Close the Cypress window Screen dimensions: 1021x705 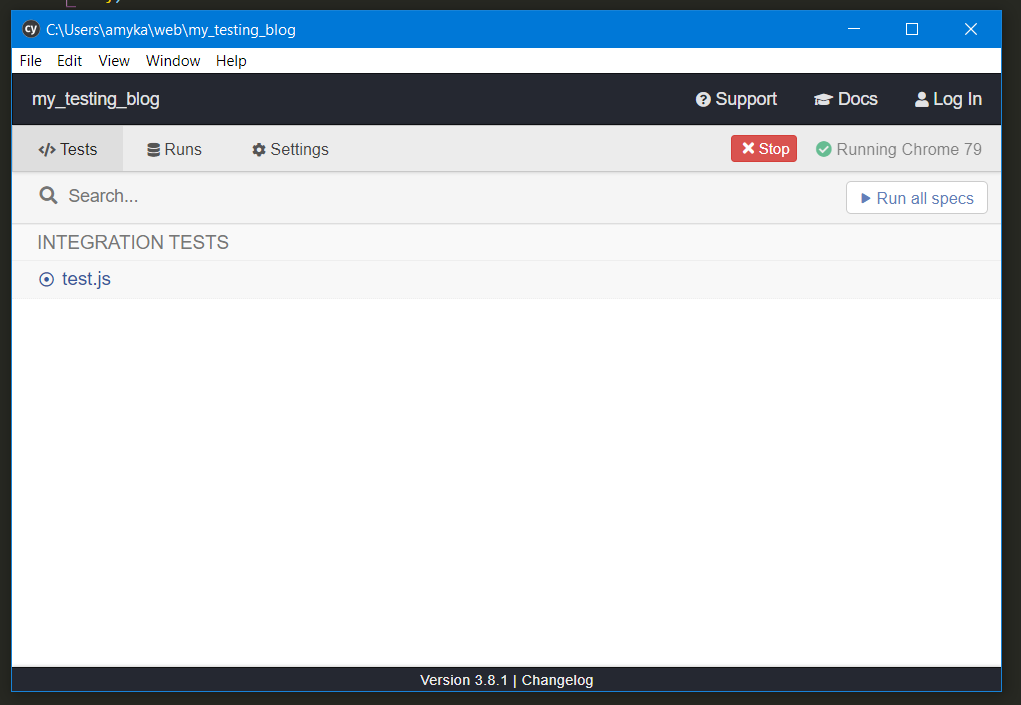point(970,29)
